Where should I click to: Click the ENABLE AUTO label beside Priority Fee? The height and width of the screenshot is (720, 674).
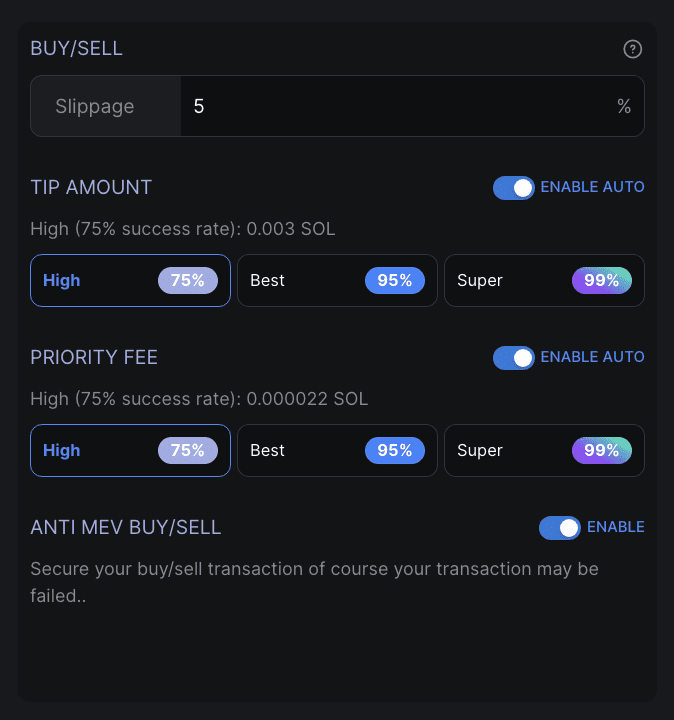tap(592, 357)
